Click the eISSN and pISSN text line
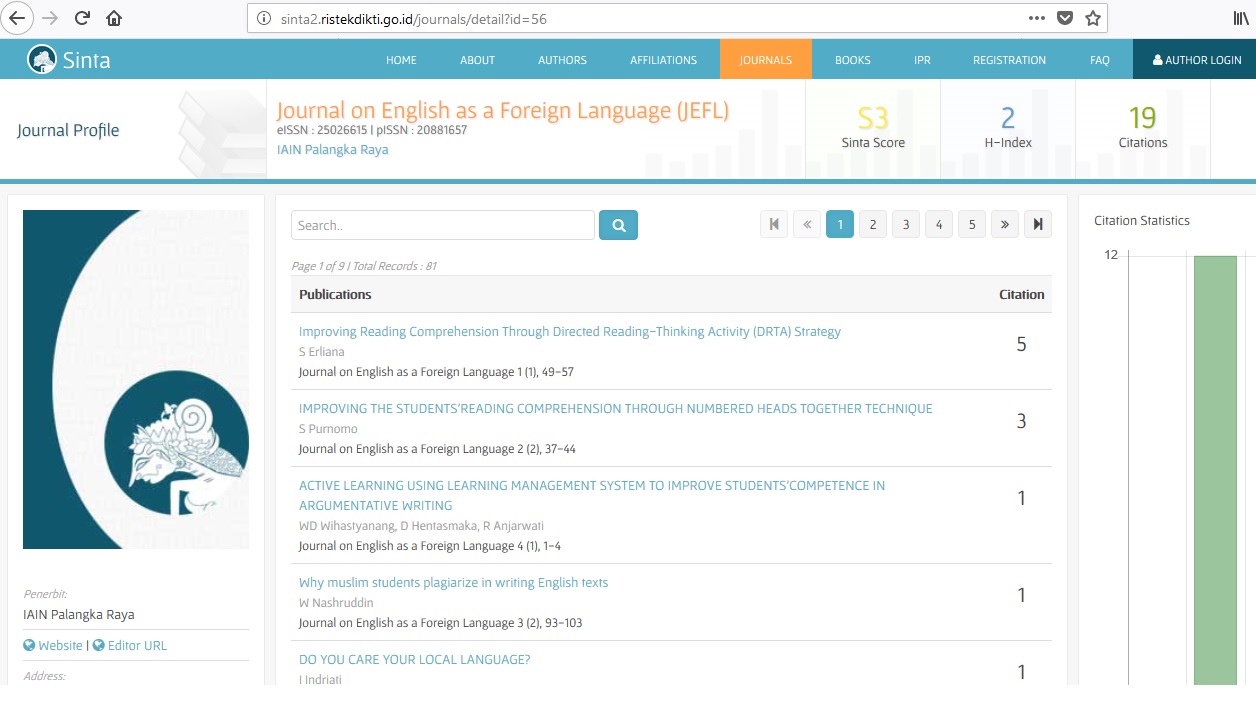1256x712 pixels. (372, 130)
